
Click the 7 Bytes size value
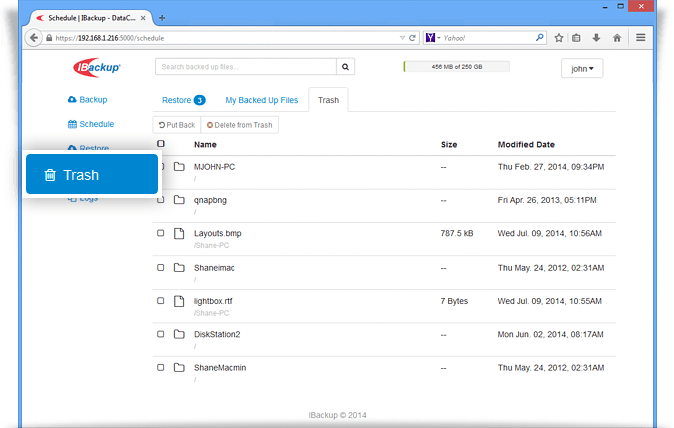(454, 301)
